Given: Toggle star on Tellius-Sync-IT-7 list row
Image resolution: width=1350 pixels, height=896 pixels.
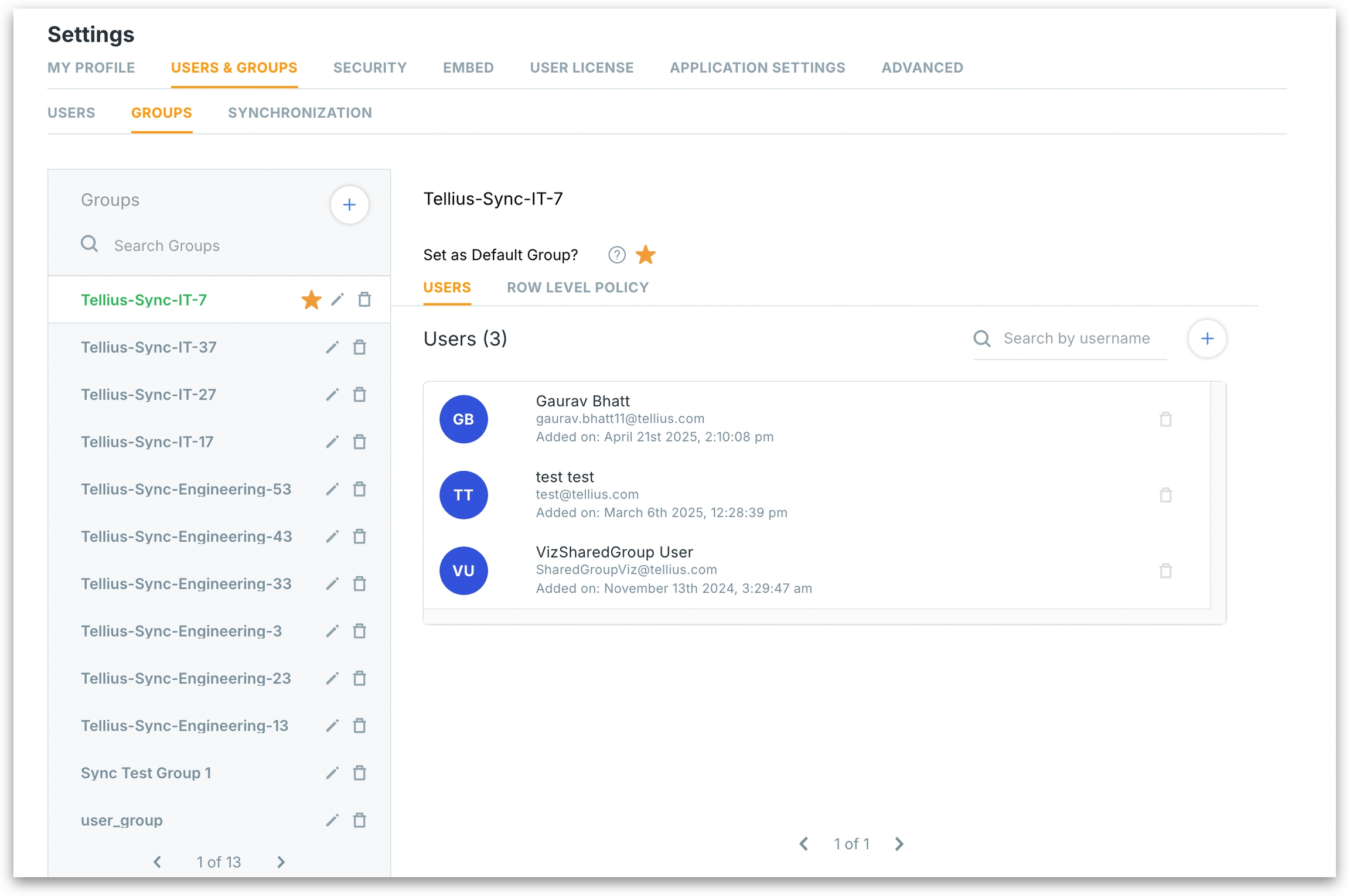Looking at the screenshot, I should (x=311, y=300).
